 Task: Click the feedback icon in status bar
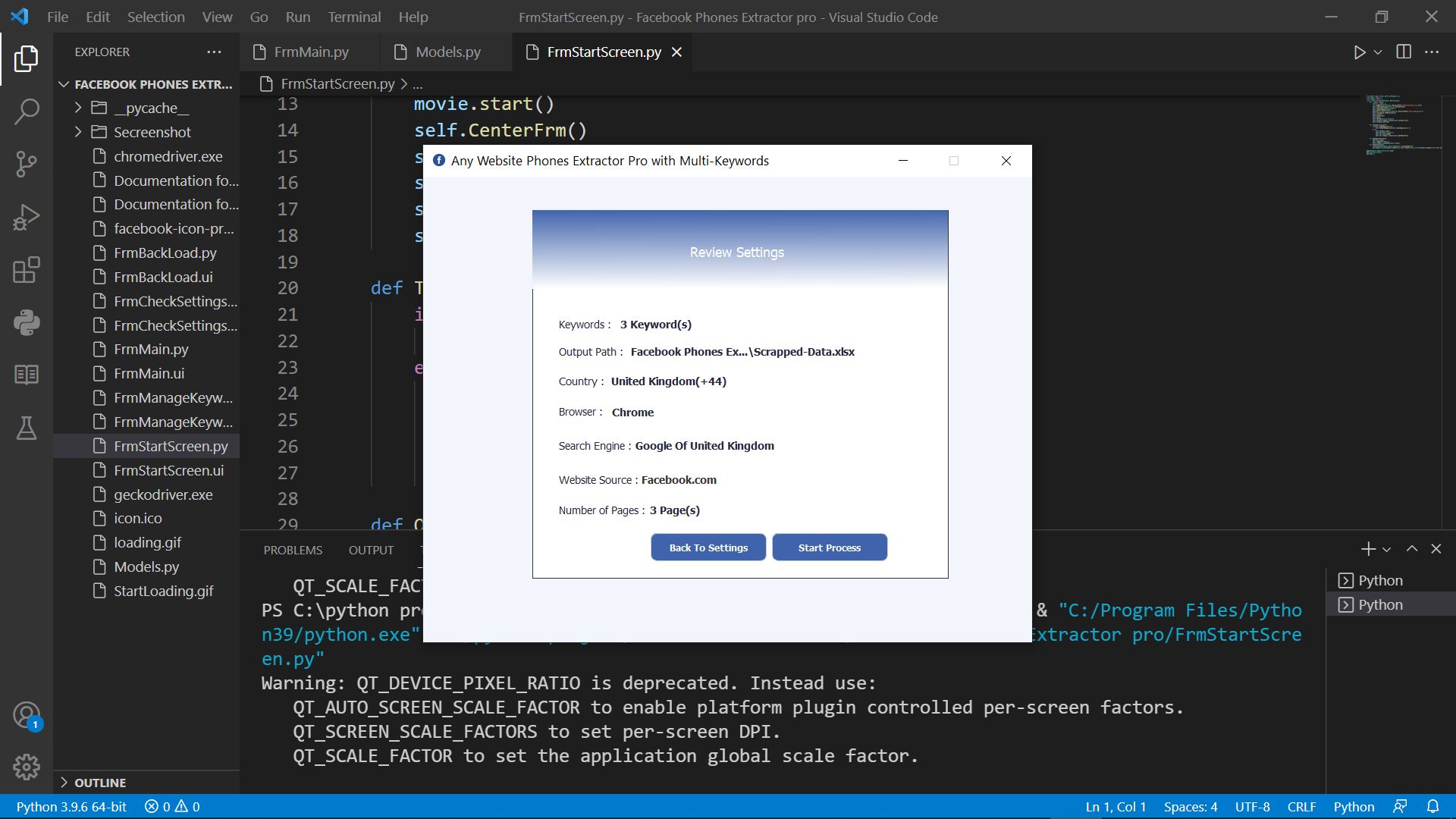click(x=1400, y=807)
